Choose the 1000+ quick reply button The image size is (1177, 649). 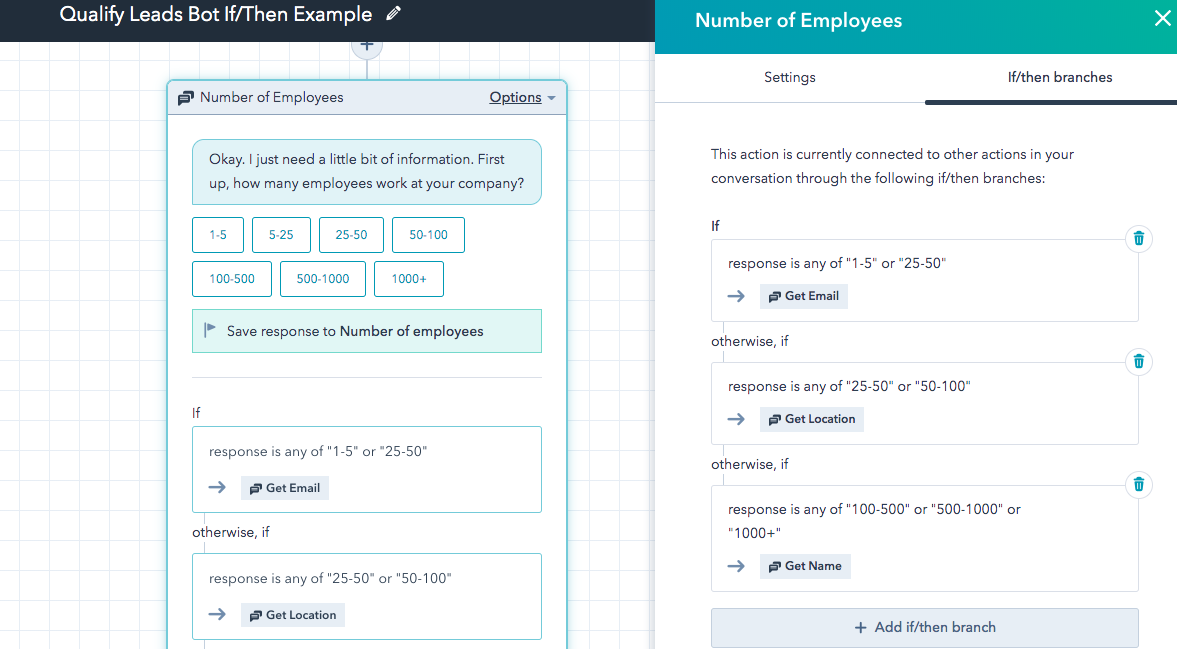[x=408, y=279]
